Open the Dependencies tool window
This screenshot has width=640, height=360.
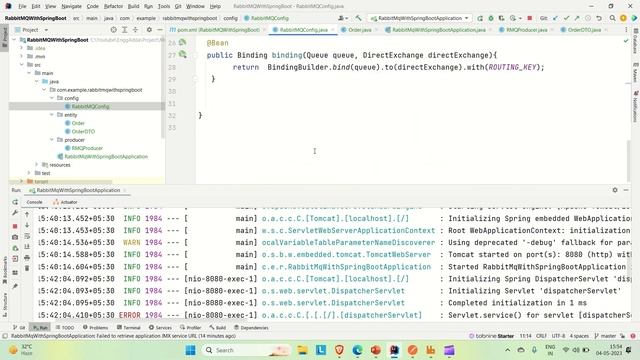click(251, 327)
